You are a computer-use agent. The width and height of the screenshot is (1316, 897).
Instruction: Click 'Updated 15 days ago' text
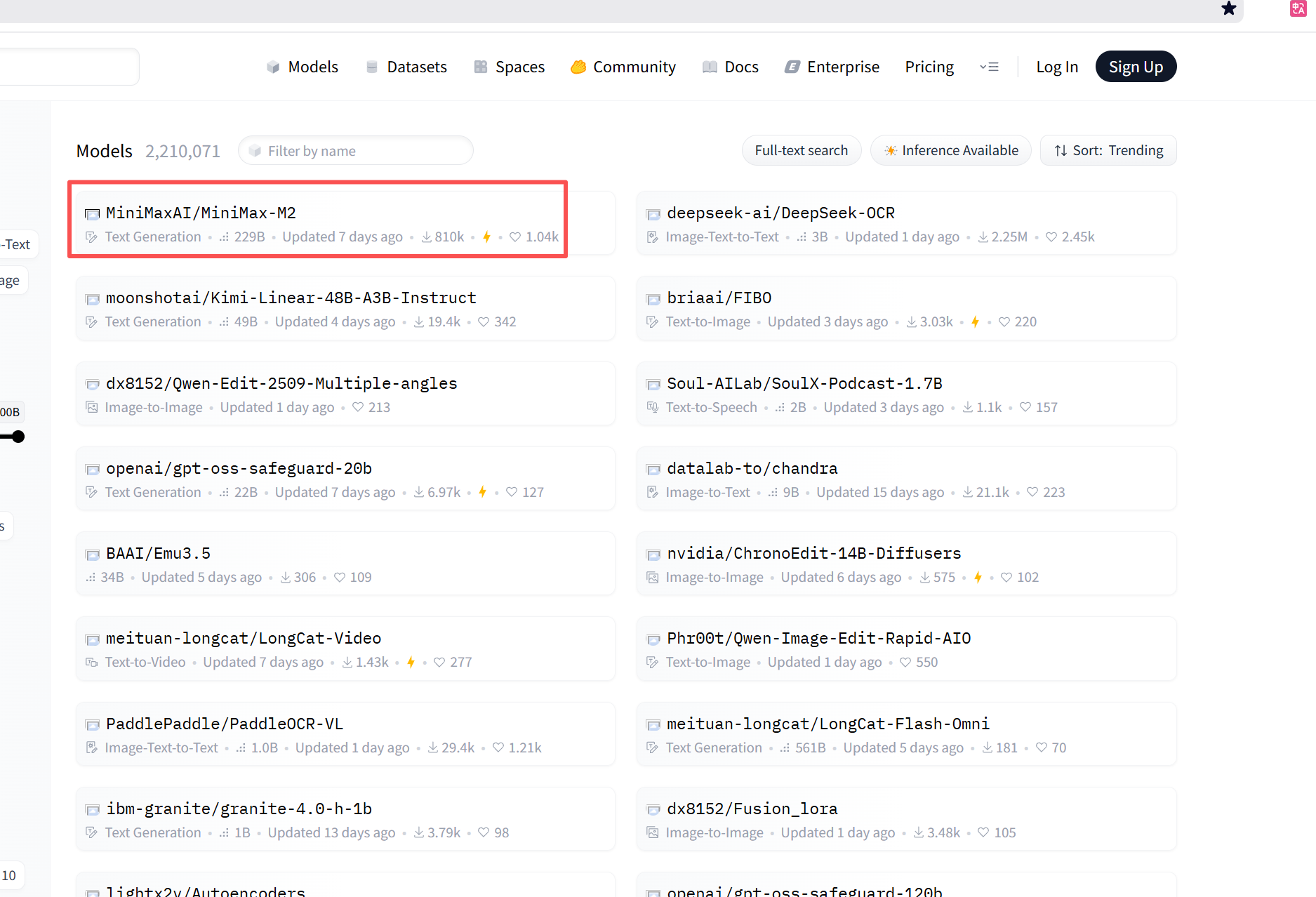point(880,492)
